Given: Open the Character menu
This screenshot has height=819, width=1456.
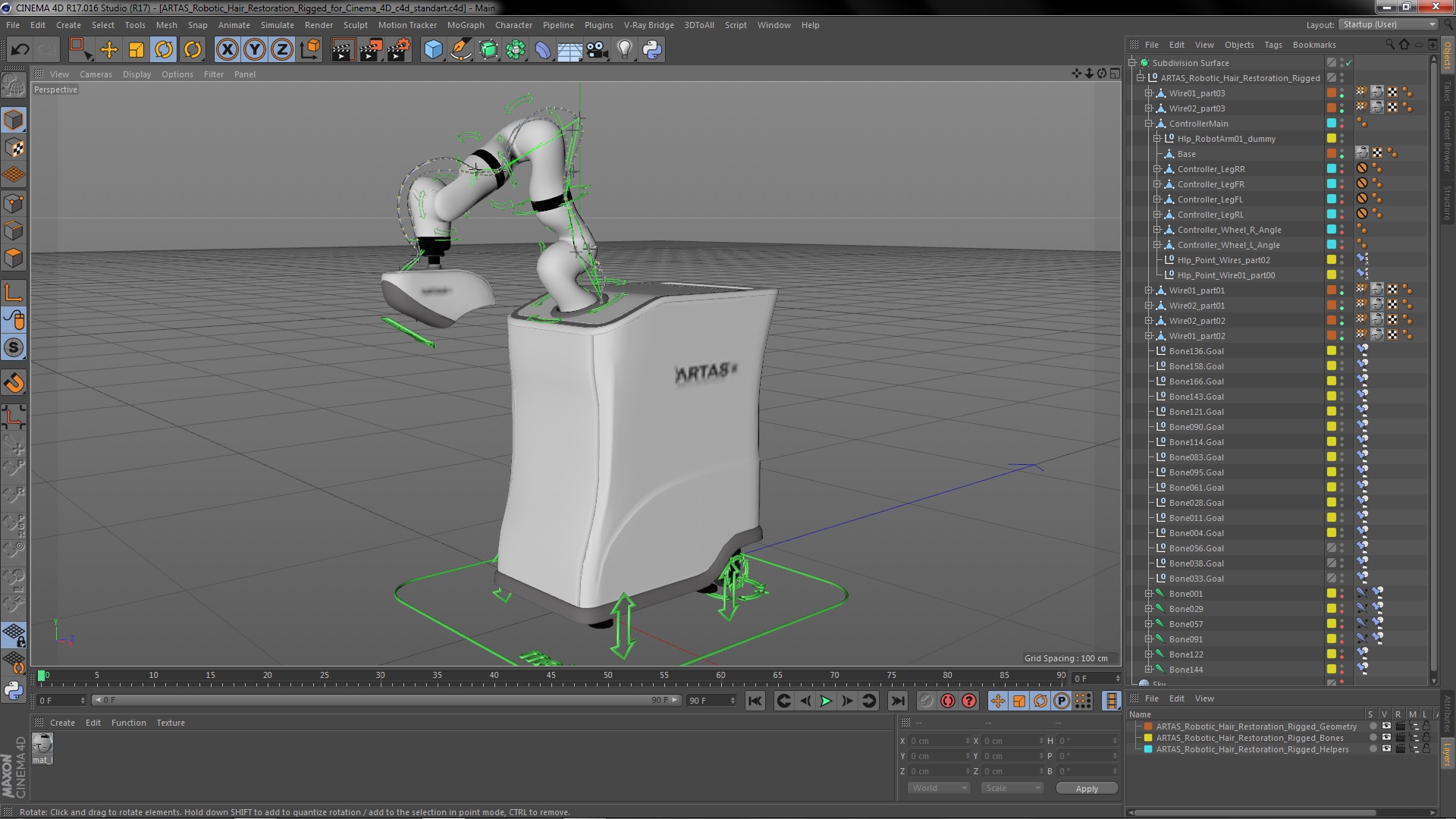Looking at the screenshot, I should click(513, 25).
